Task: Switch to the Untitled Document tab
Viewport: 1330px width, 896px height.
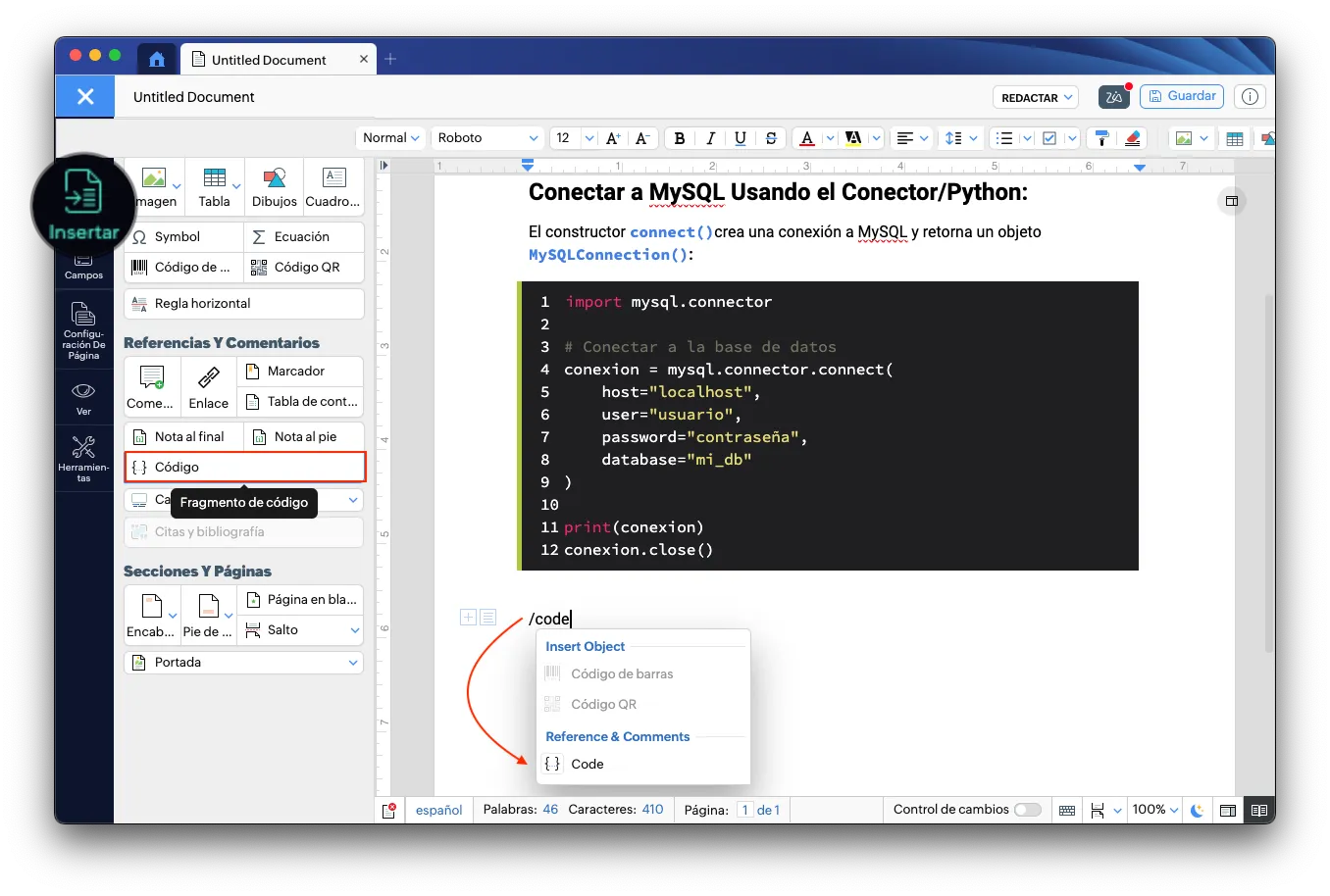Action: coord(269,60)
